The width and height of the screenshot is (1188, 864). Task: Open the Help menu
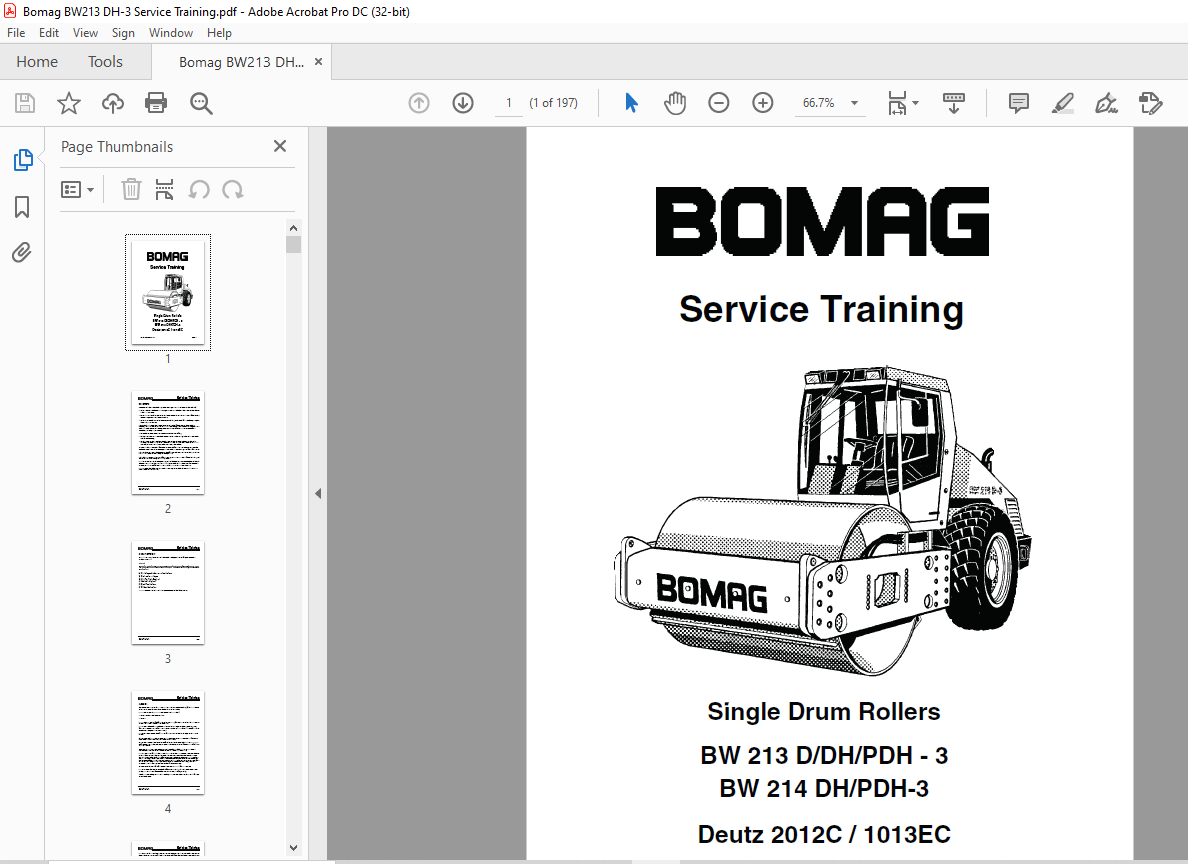[x=219, y=33]
